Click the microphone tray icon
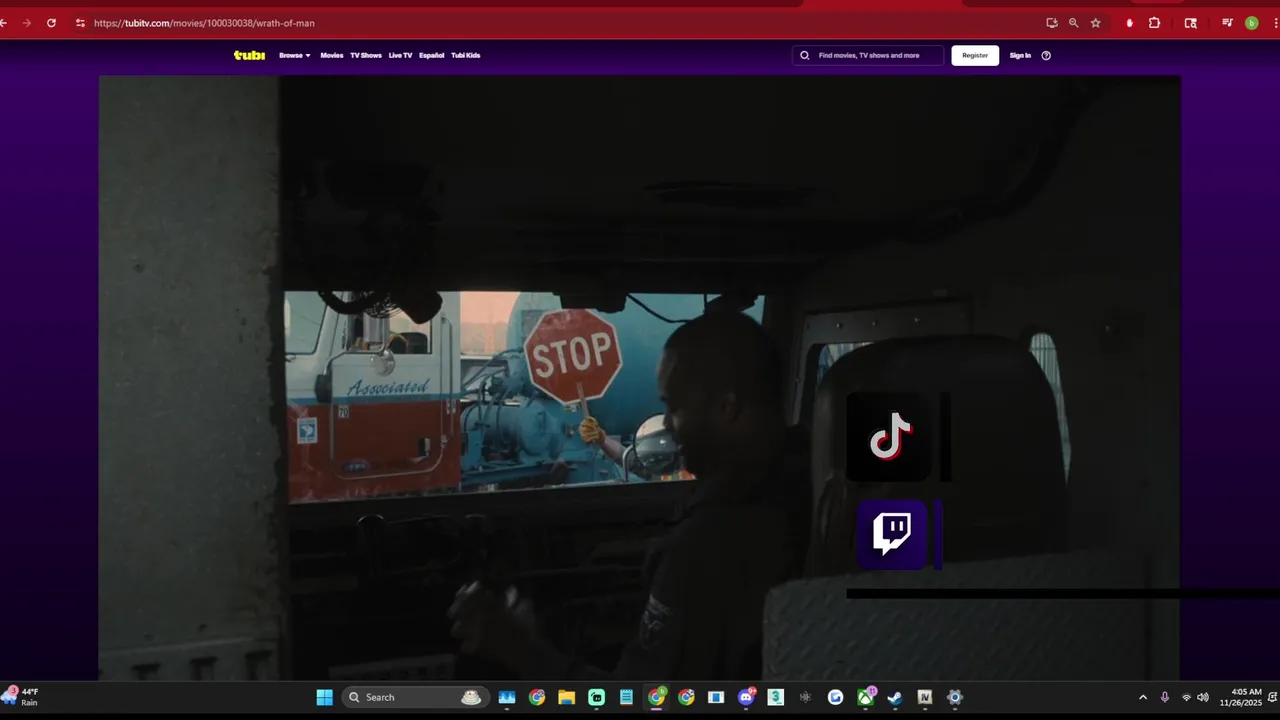The image size is (1280, 720). 1164,697
